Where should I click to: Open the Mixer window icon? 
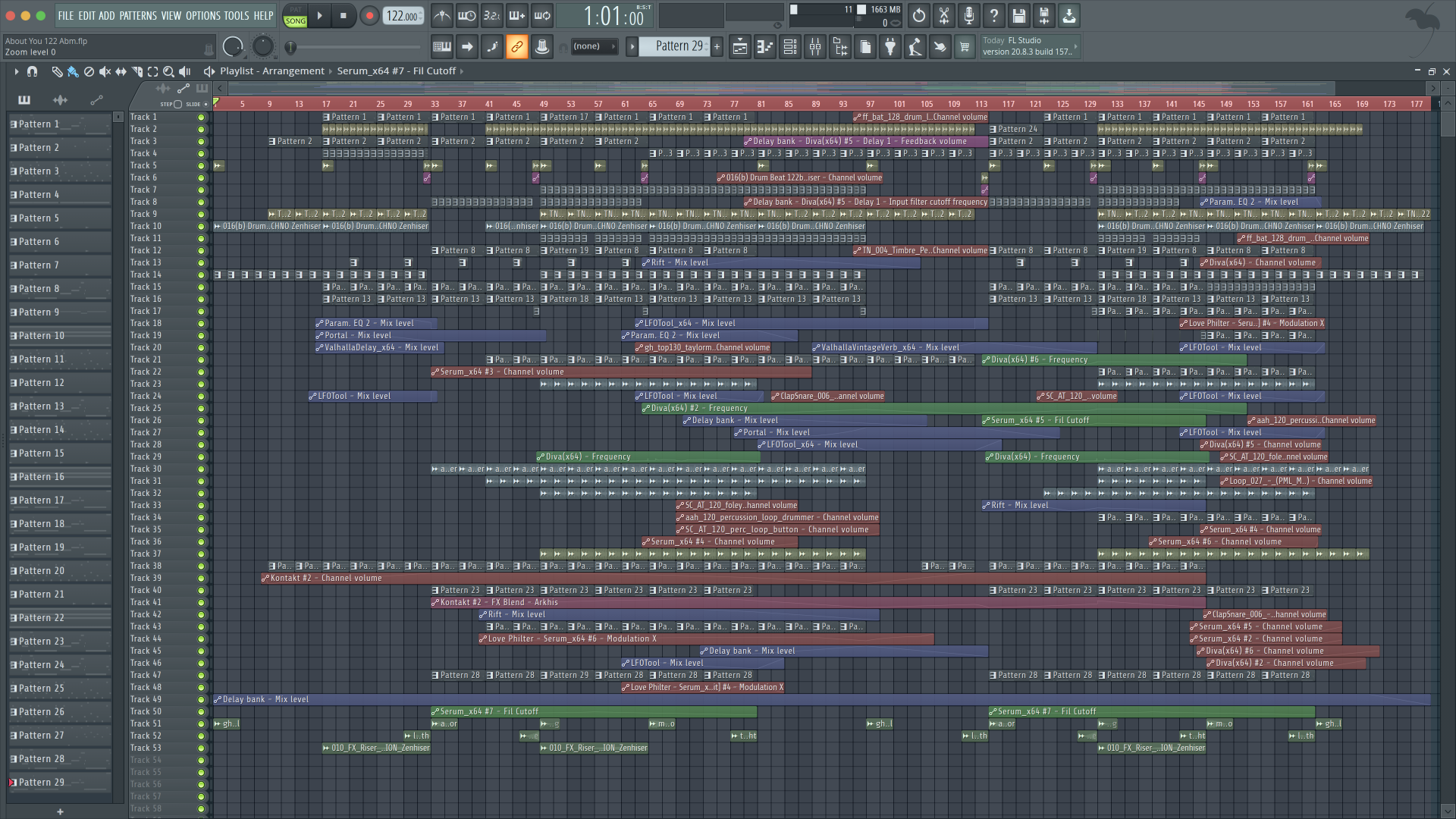pyautogui.click(x=815, y=47)
